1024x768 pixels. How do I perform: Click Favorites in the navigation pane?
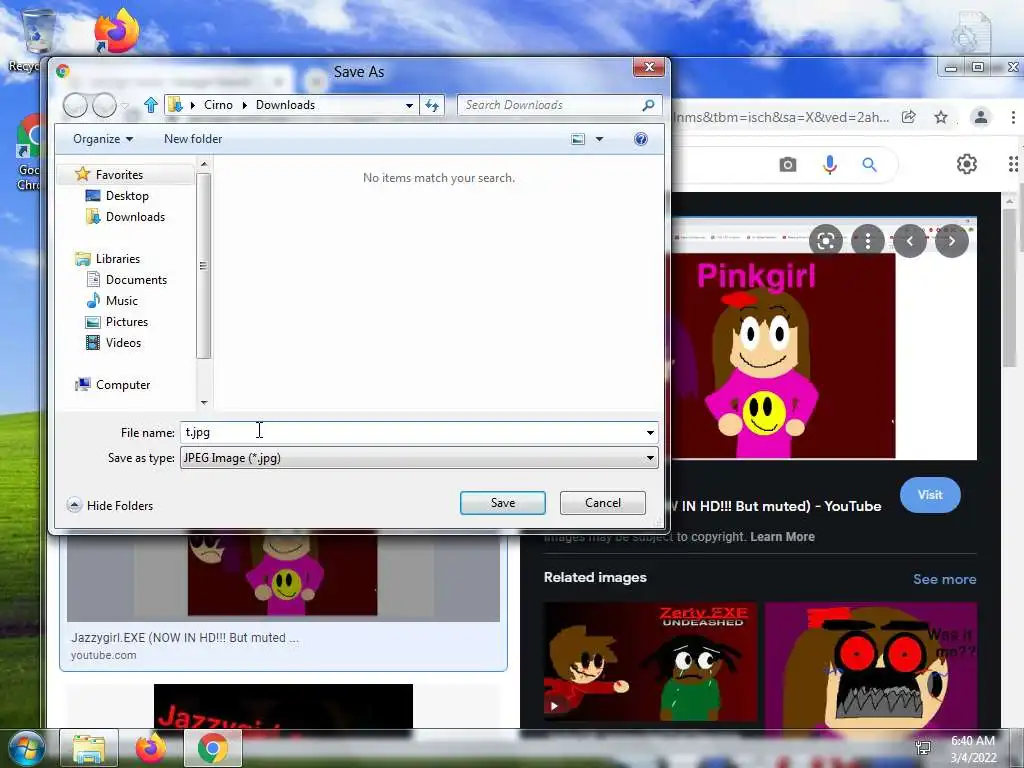click(118, 175)
